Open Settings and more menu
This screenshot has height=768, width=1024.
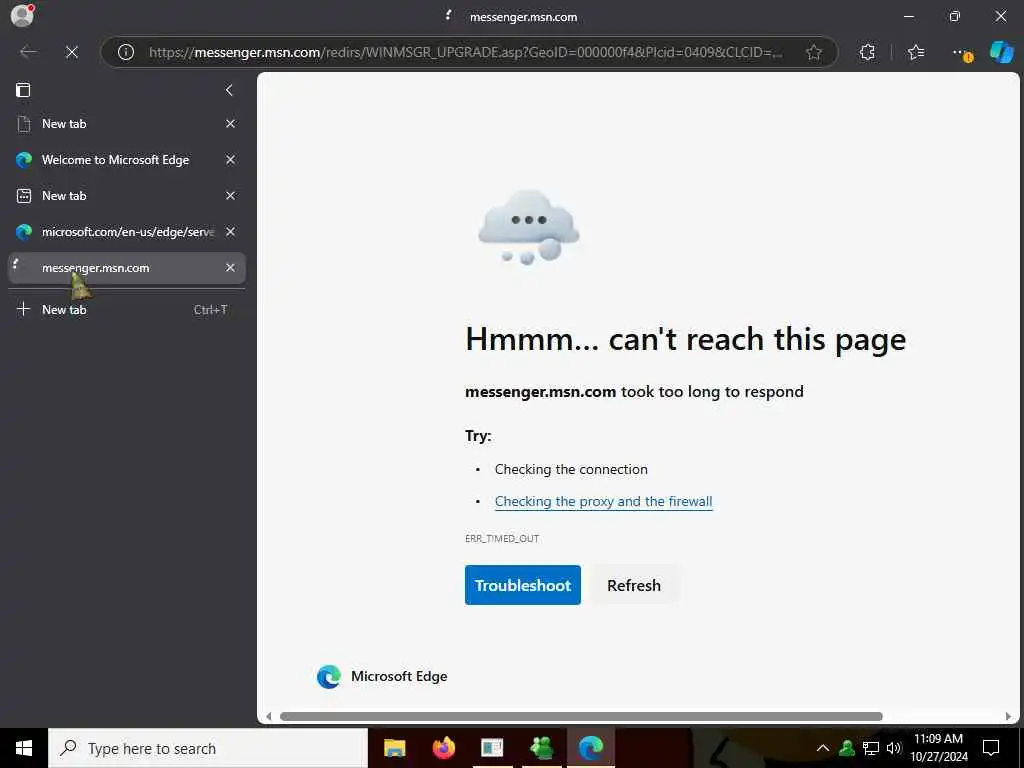[961, 52]
